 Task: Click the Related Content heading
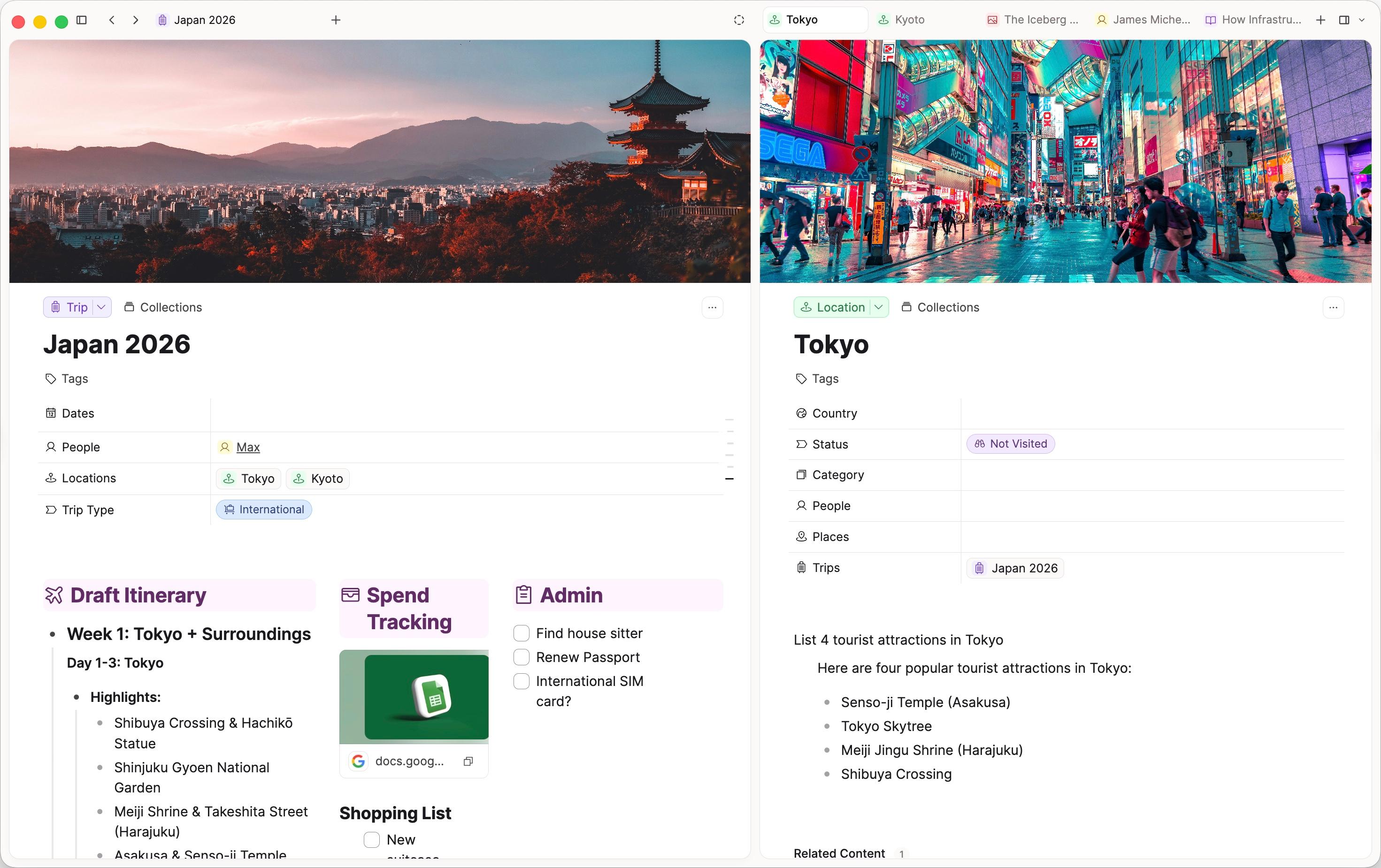[839, 853]
